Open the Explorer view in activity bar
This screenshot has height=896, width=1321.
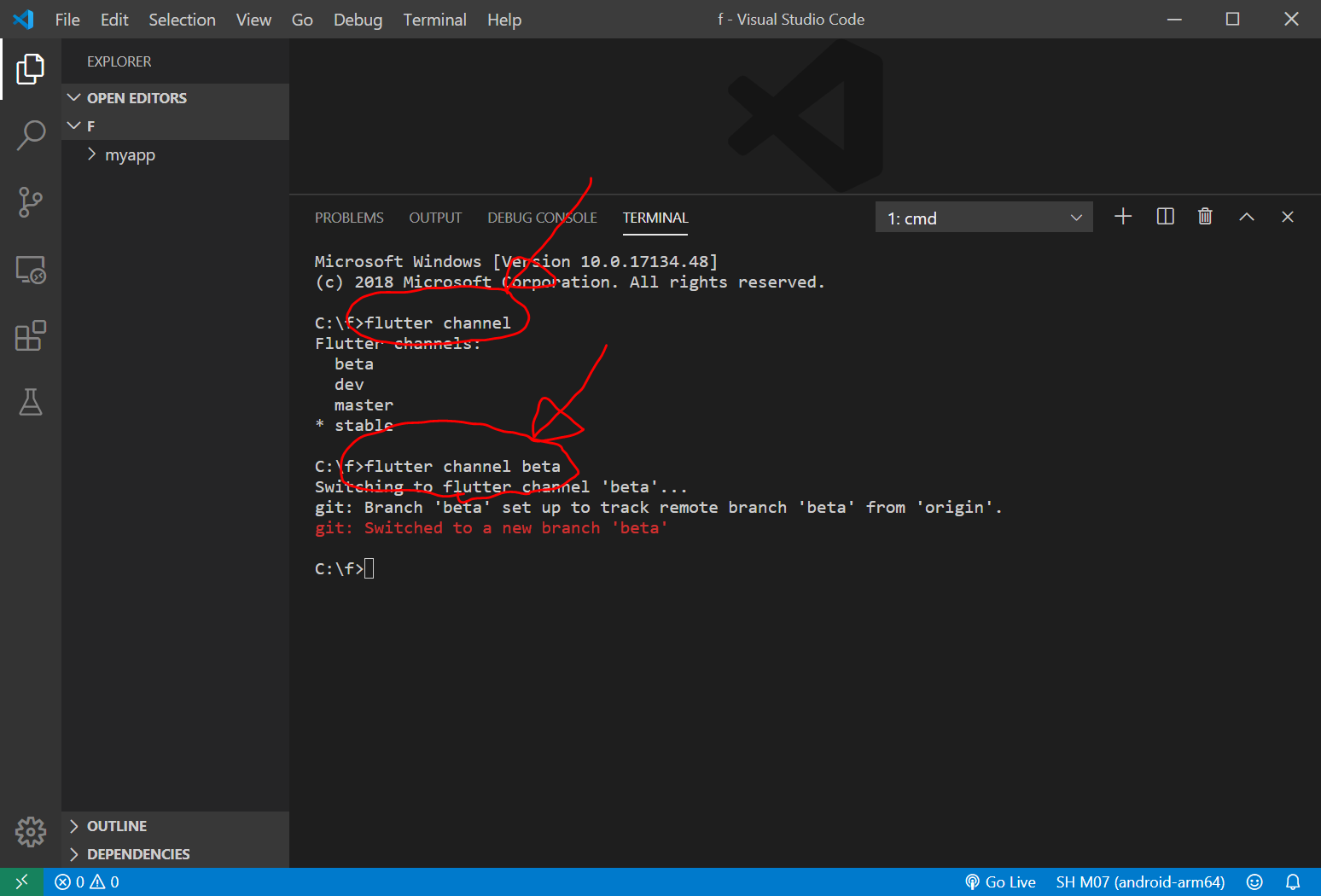(31, 69)
